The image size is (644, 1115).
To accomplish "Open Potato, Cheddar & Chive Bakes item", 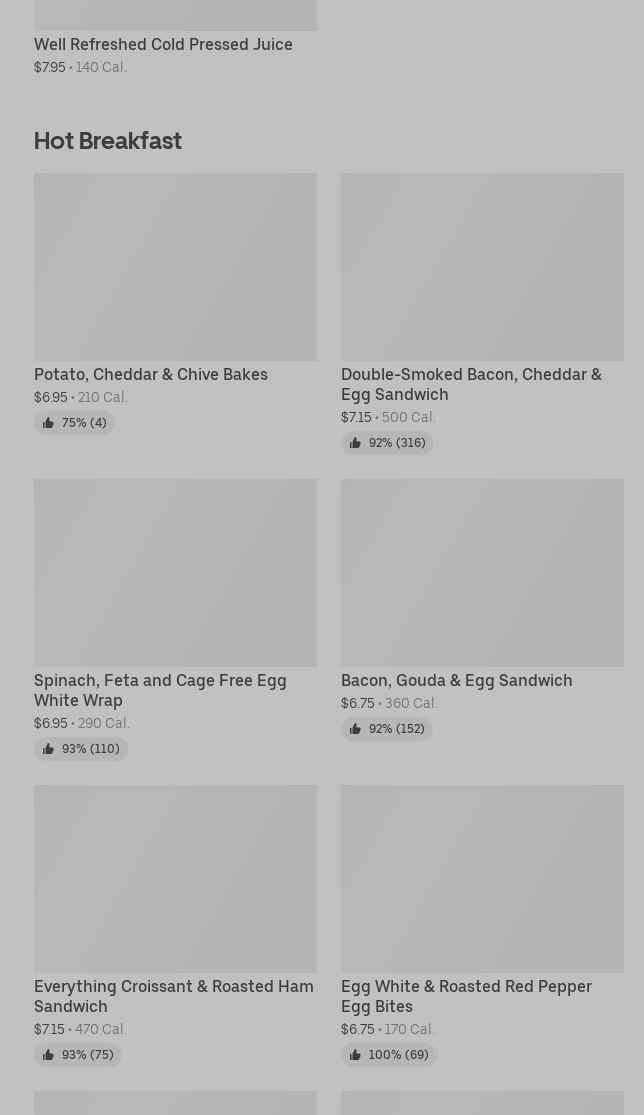I will tap(151, 374).
